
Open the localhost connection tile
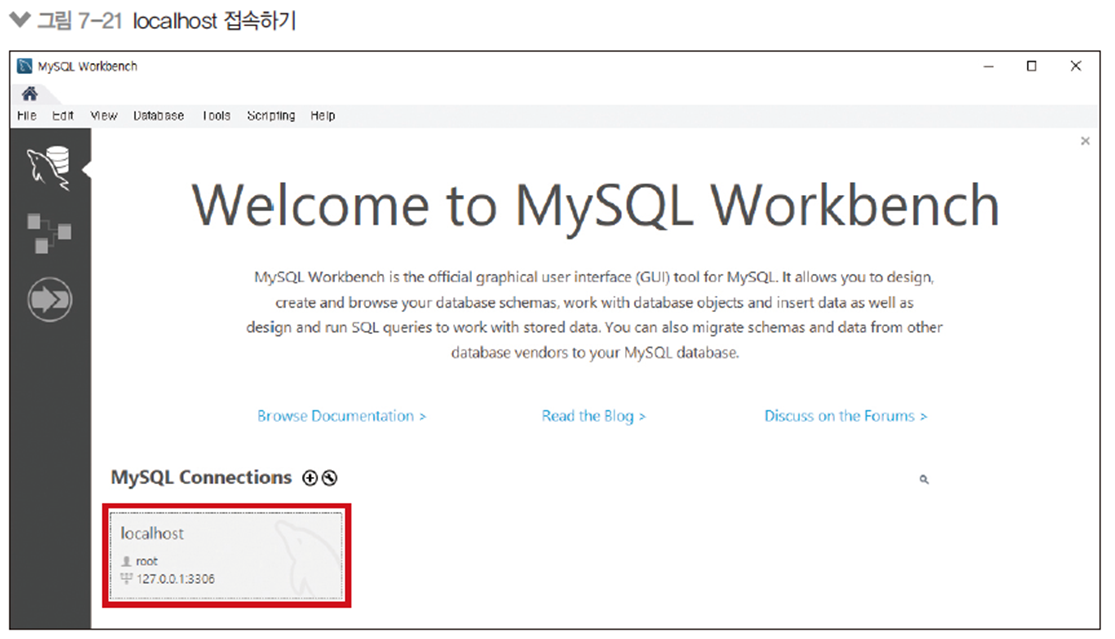coord(226,555)
